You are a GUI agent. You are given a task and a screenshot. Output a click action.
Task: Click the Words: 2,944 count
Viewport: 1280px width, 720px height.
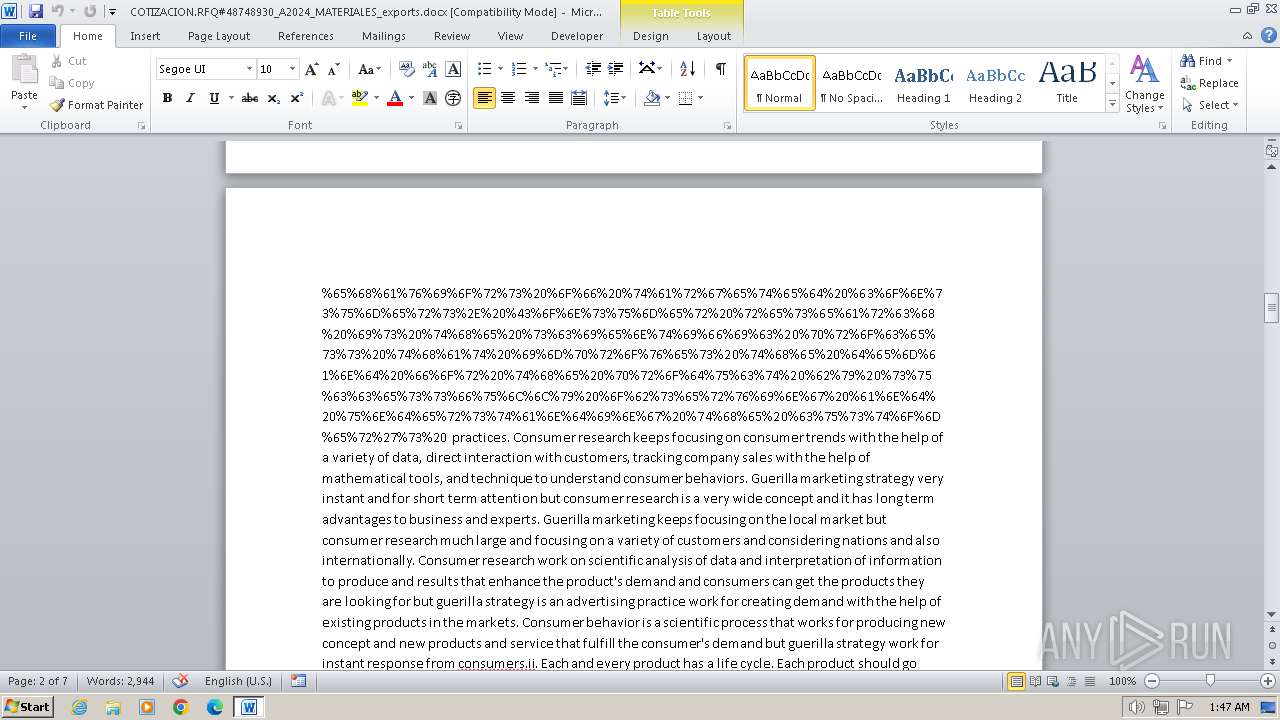pos(120,681)
